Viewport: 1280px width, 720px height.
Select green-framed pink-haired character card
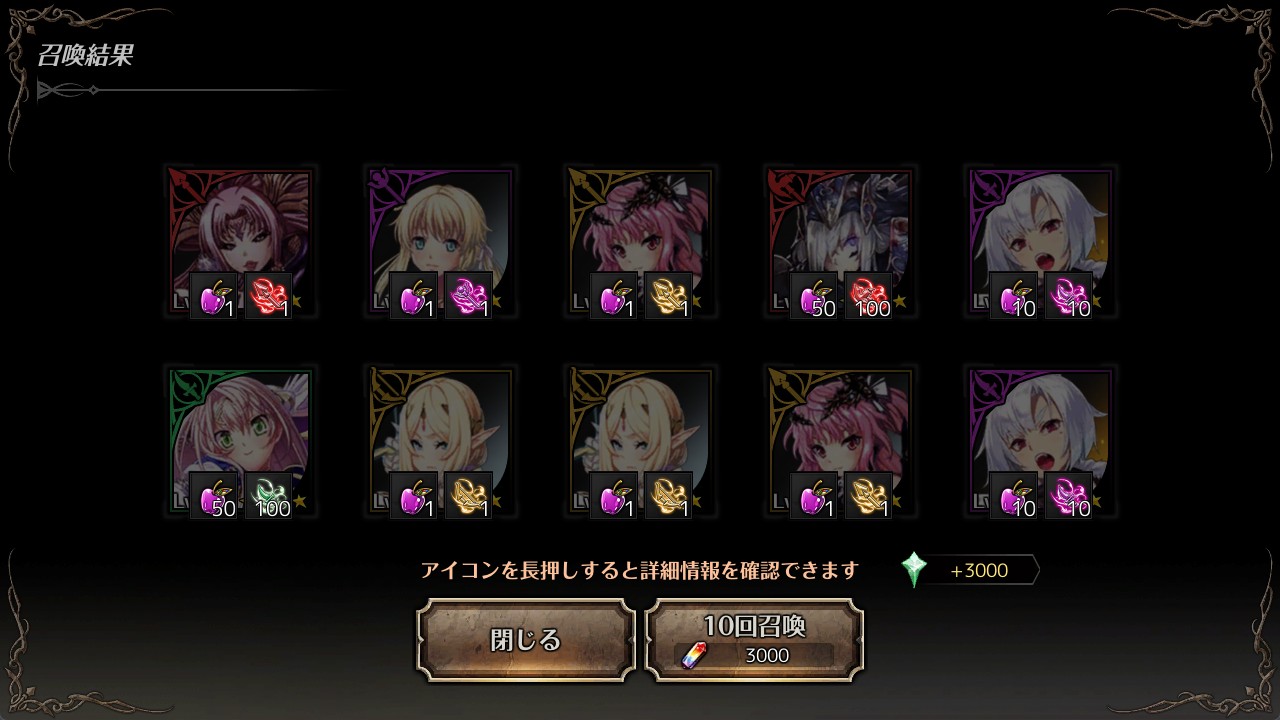coord(241,441)
